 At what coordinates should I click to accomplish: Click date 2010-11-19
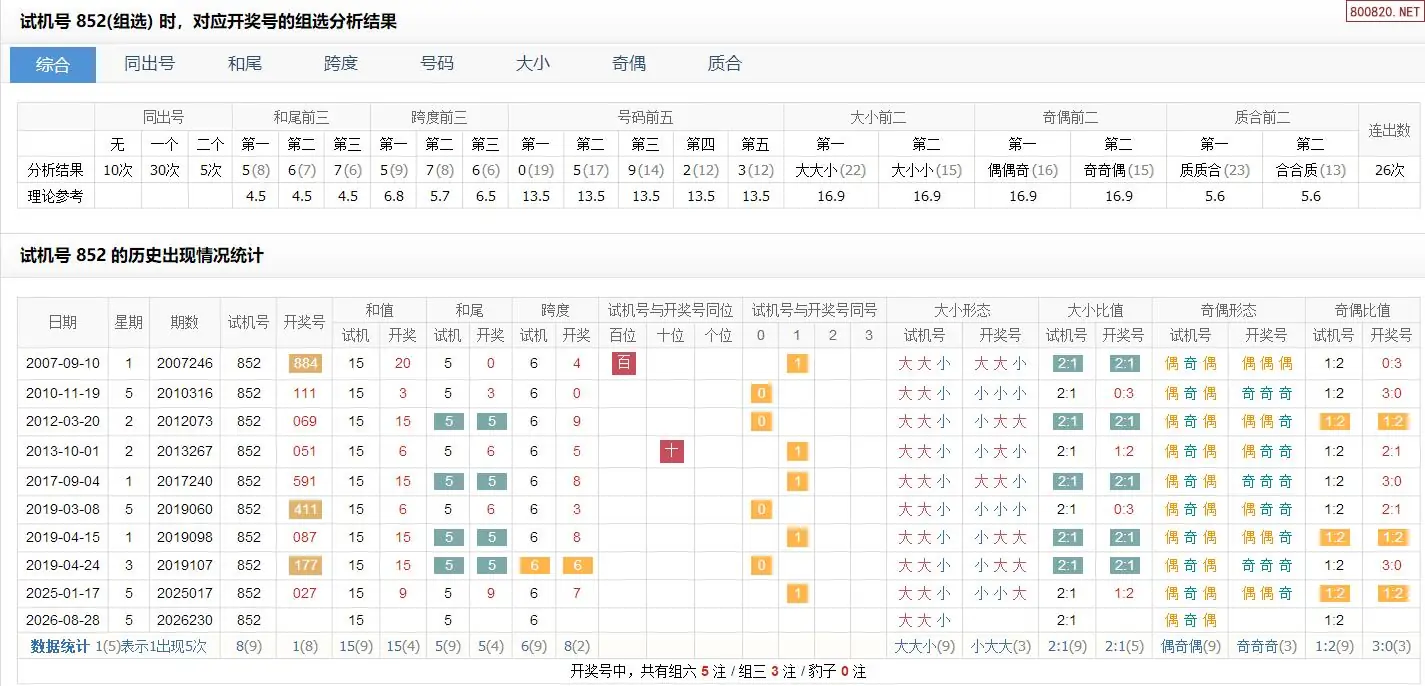click(x=63, y=393)
